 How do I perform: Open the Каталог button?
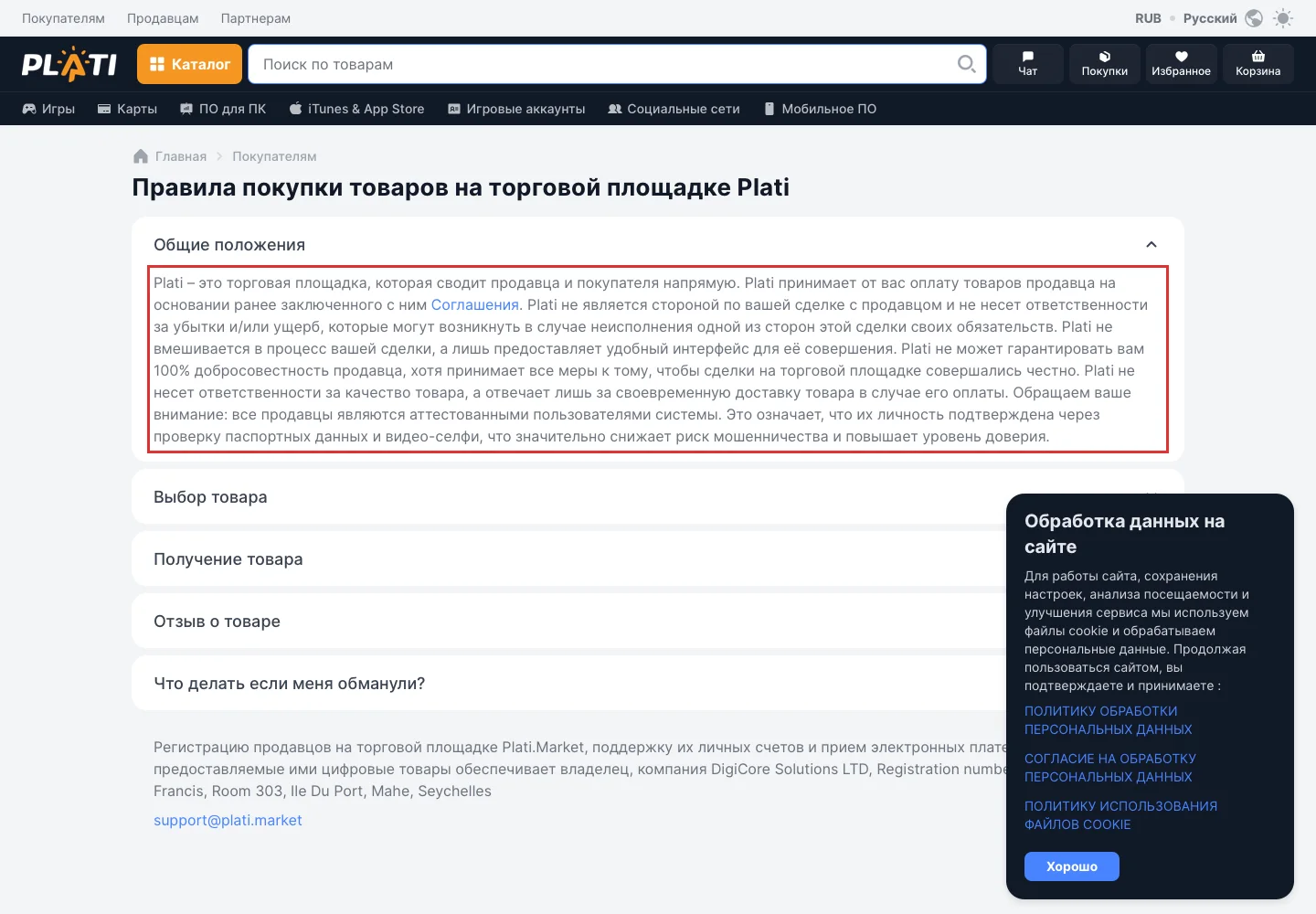(x=189, y=64)
